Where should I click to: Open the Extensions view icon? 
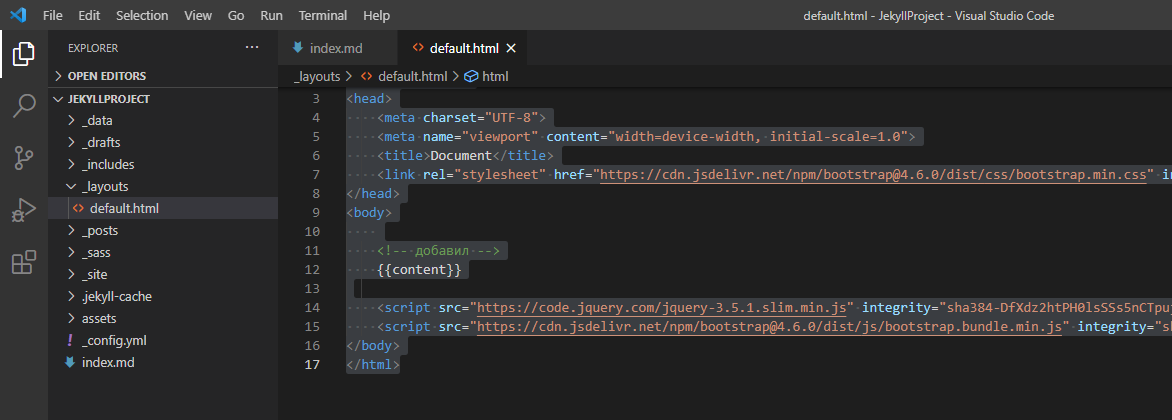tap(24, 263)
